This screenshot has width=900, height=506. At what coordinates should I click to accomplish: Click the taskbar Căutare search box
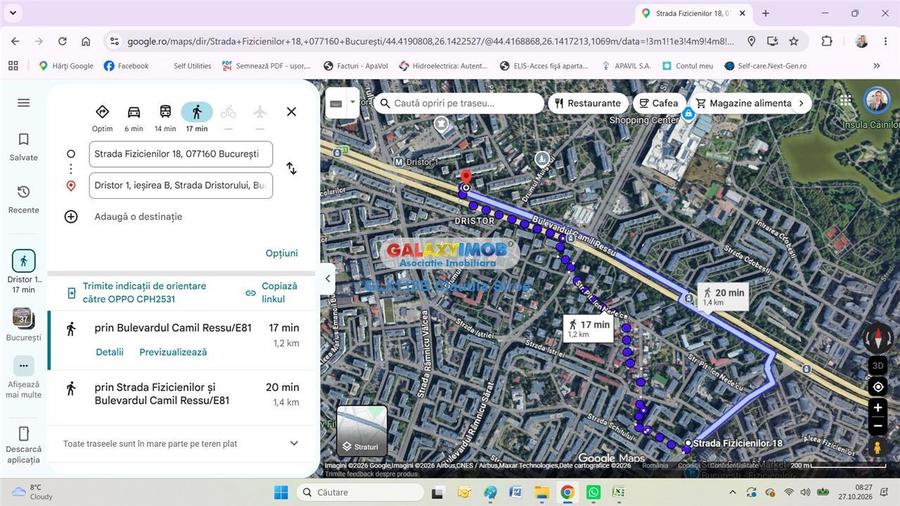point(360,492)
